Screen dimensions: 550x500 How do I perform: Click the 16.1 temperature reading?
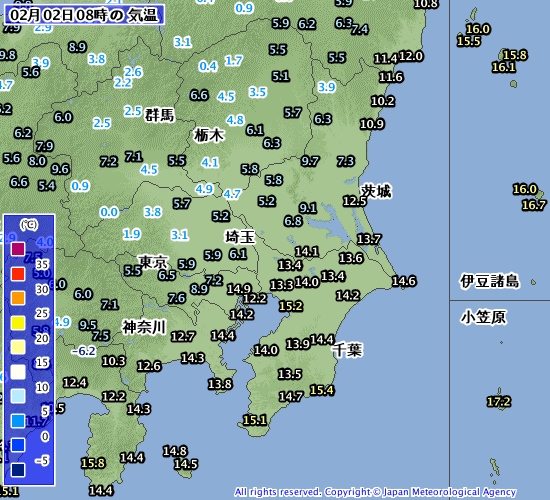[504, 67]
